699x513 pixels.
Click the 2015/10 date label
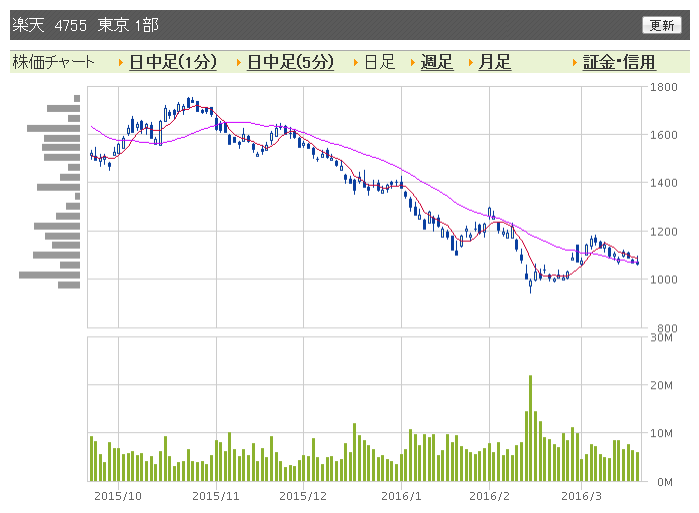118,496
